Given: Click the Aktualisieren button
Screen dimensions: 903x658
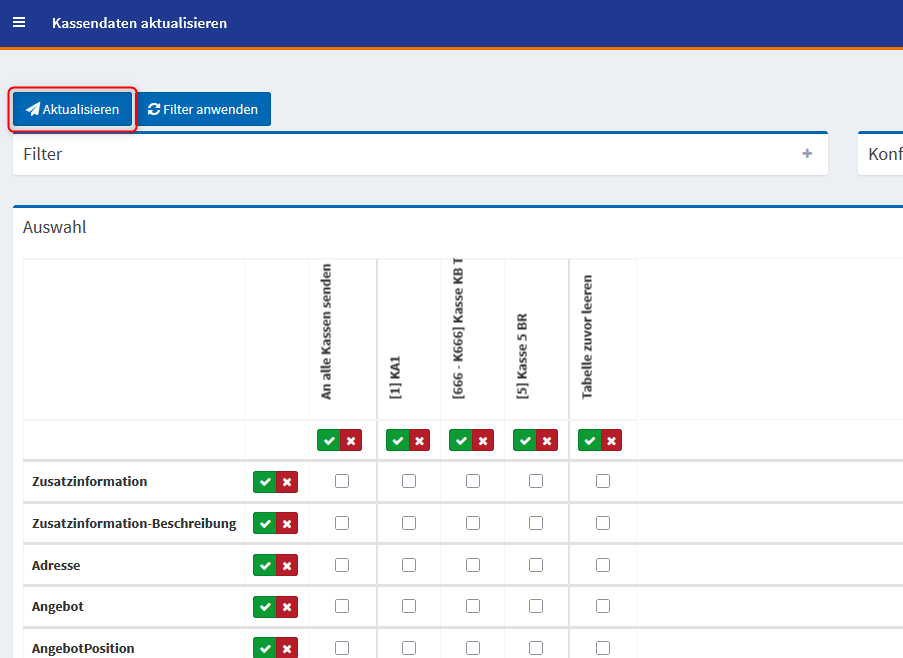Looking at the screenshot, I should [73, 109].
